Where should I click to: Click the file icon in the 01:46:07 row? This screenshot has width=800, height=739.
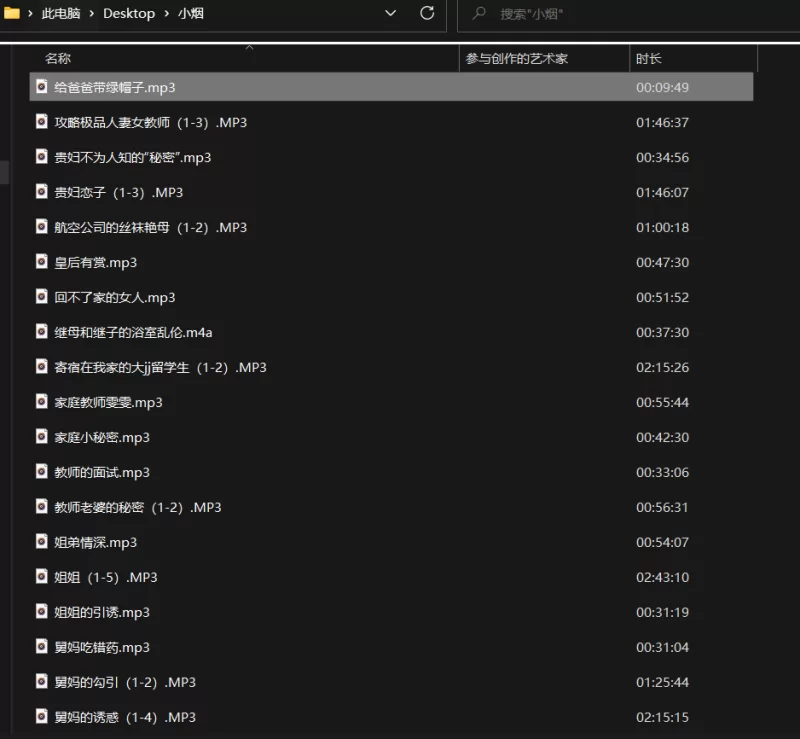[x=42, y=192]
